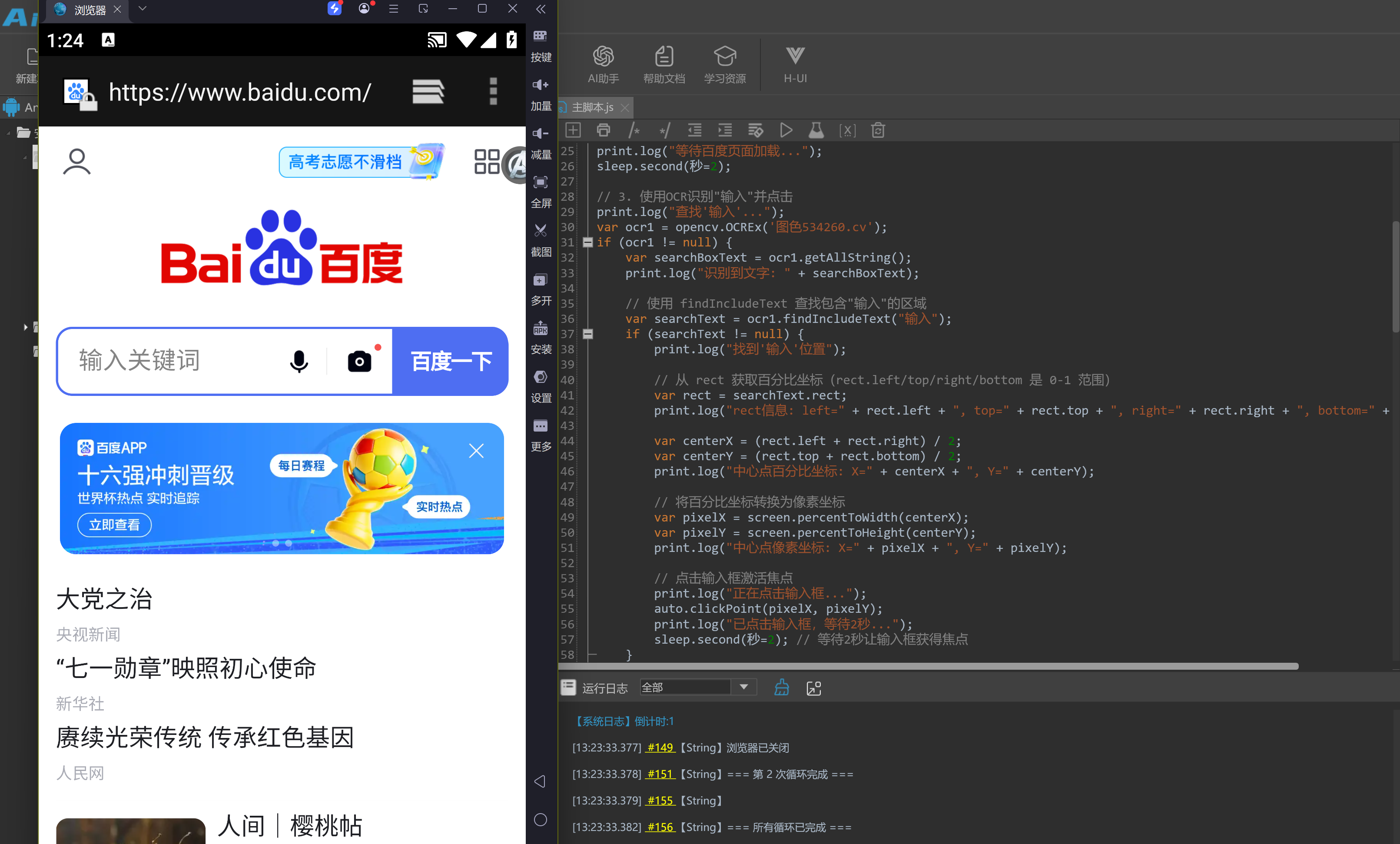Screen dimensions: 1400x844
Task: Enter emulator 全屏 fullscreen mode
Action: [541, 192]
